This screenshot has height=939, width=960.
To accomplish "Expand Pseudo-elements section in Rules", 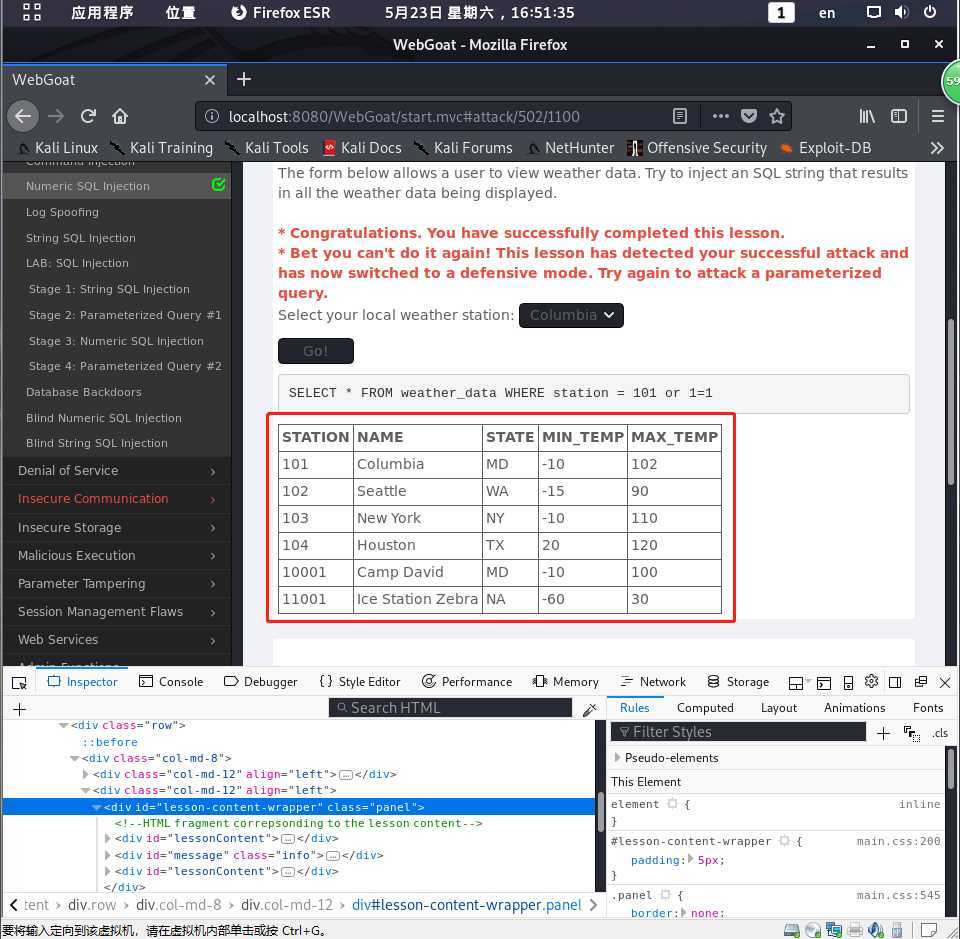I will (x=617, y=758).
